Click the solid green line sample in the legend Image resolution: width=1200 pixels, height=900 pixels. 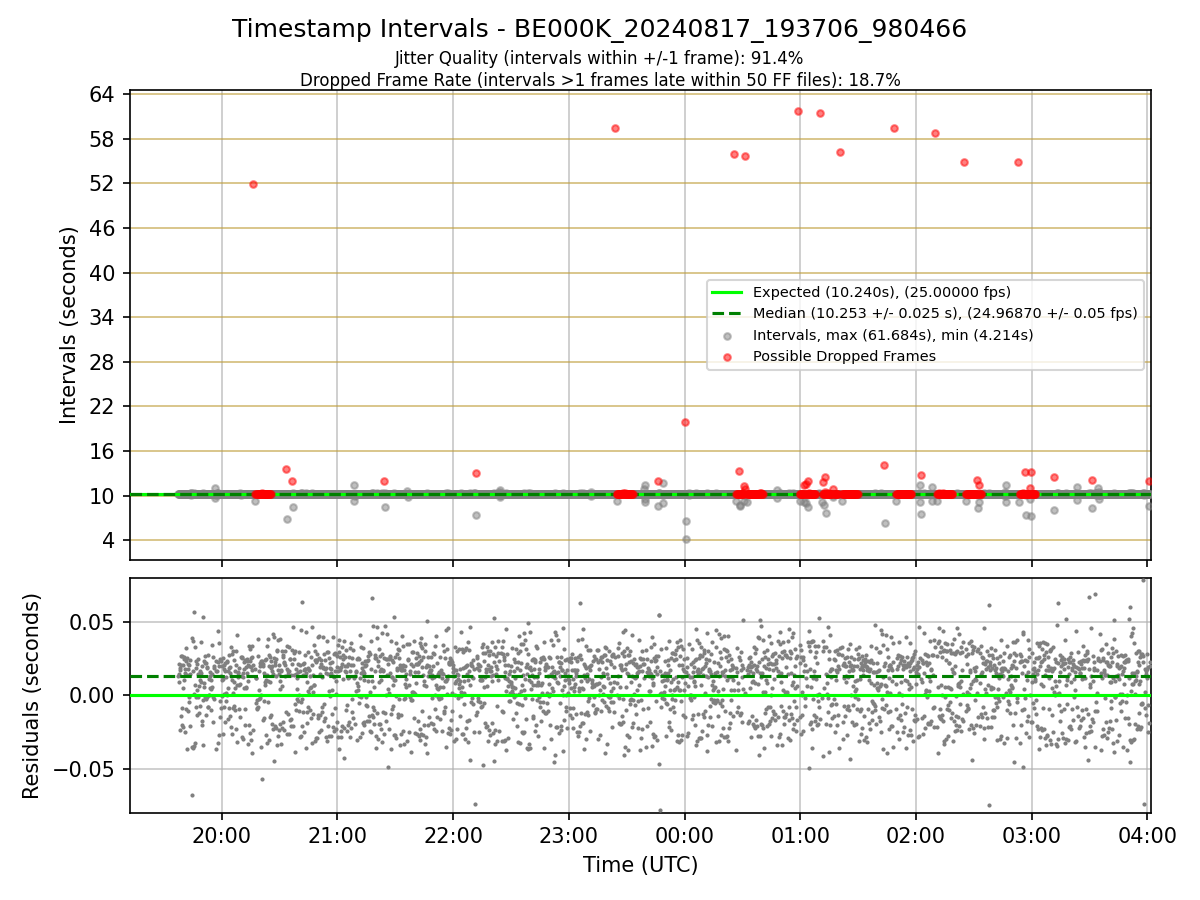[727, 292]
